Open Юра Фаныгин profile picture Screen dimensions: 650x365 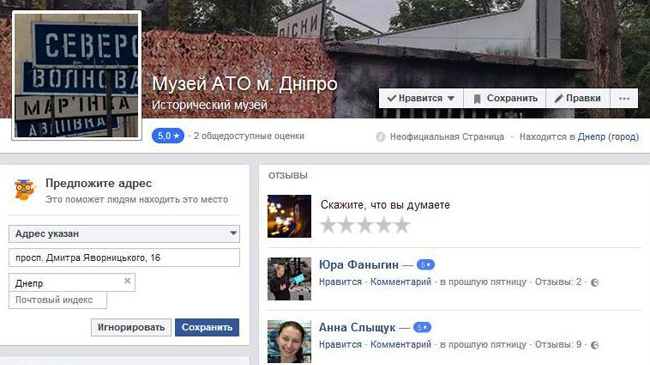pos(289,279)
